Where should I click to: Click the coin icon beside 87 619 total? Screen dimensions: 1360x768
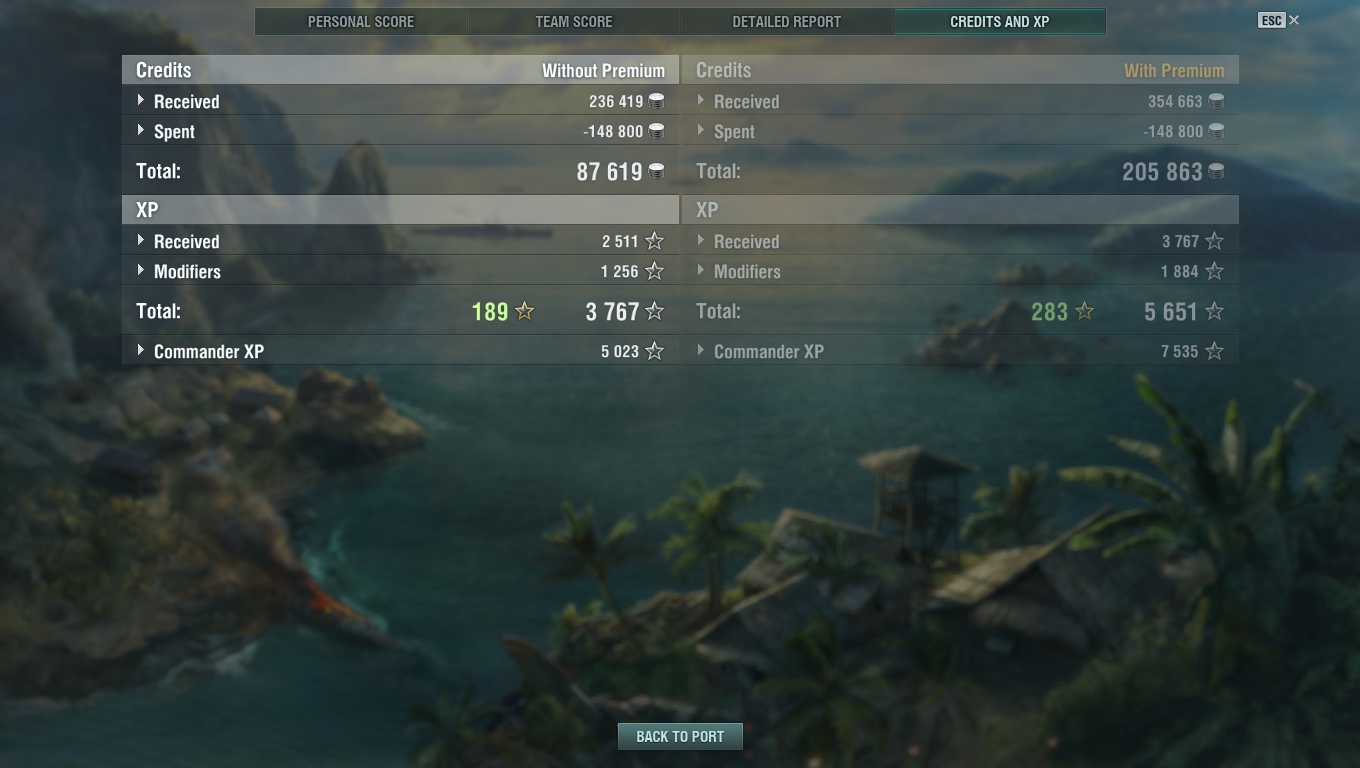click(x=657, y=172)
